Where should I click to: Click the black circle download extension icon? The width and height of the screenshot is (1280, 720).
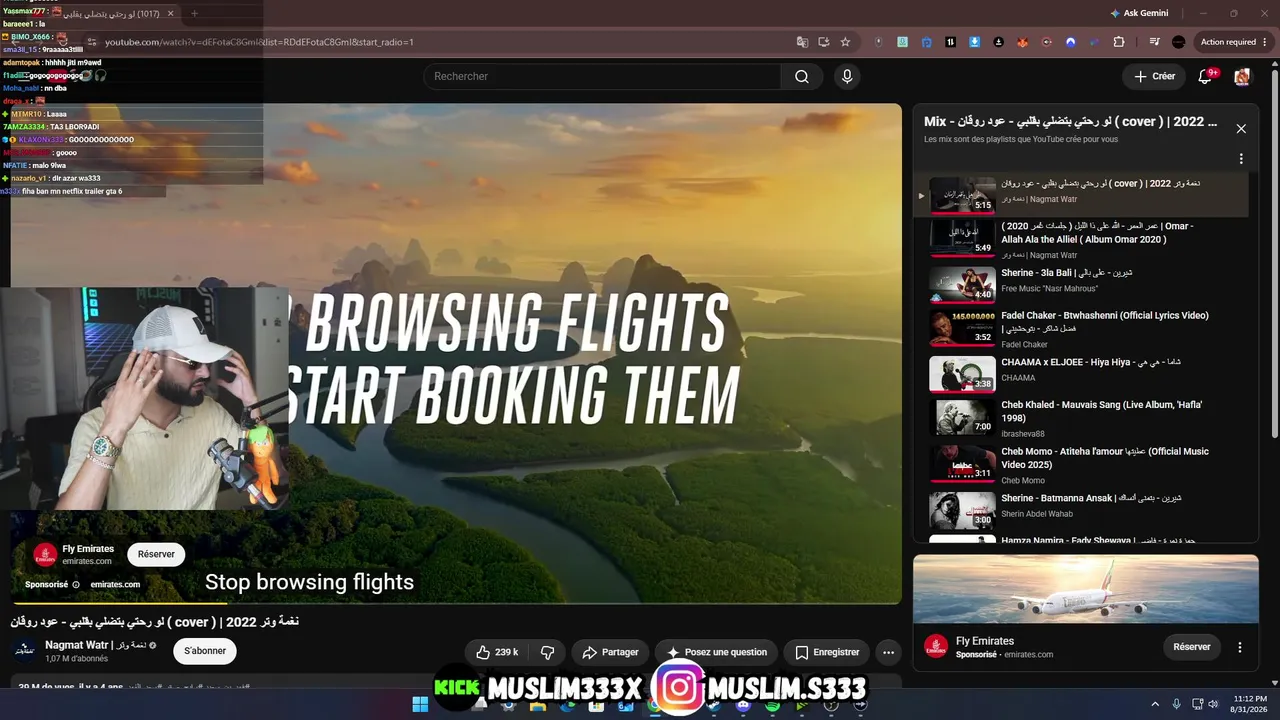pos(998,42)
